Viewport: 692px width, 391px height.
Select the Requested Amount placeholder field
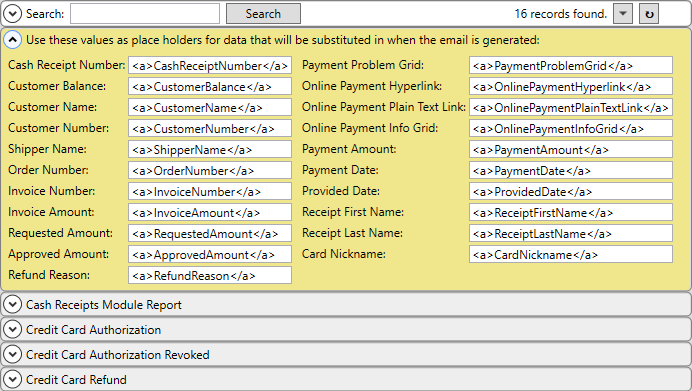click(210, 233)
